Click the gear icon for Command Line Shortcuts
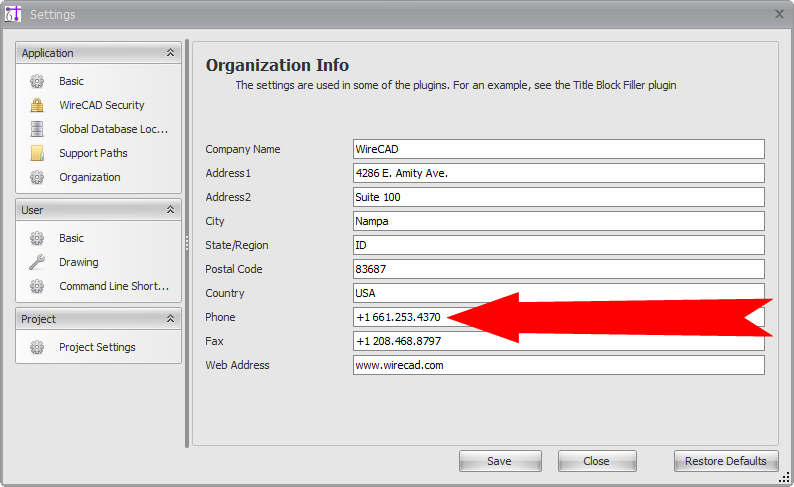This screenshot has width=794, height=487. pos(37,286)
